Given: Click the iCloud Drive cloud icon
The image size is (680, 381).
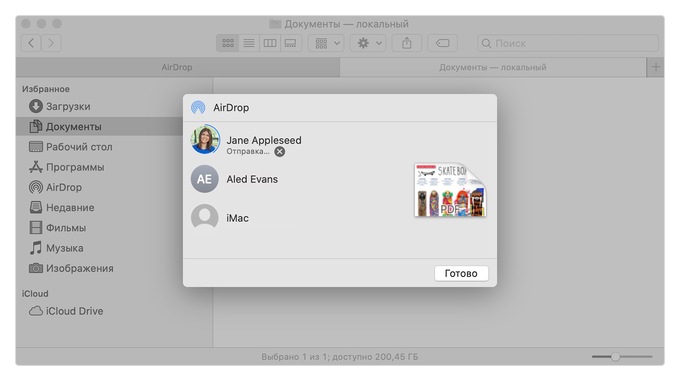Looking at the screenshot, I should tap(36, 311).
